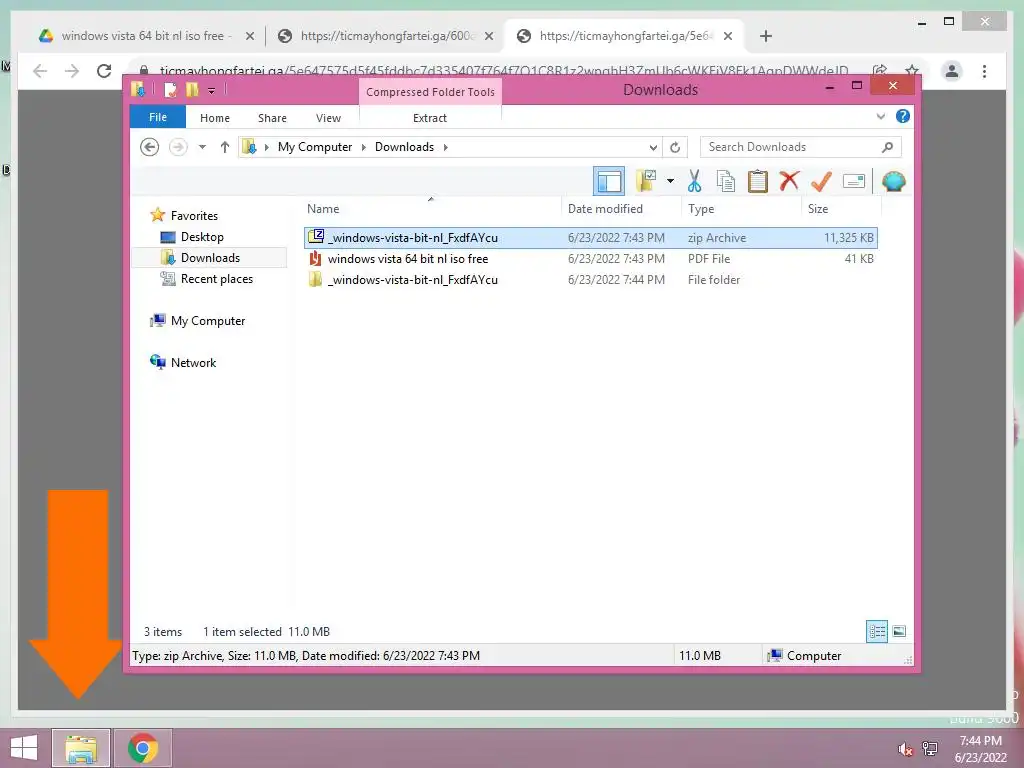
Task: Open the recent locations dropdown arrow
Action: tap(202, 147)
